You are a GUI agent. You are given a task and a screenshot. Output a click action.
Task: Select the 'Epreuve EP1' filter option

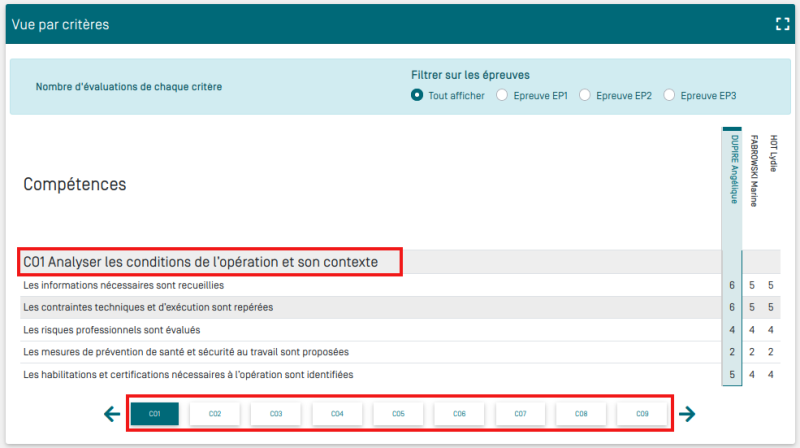[x=501, y=96]
